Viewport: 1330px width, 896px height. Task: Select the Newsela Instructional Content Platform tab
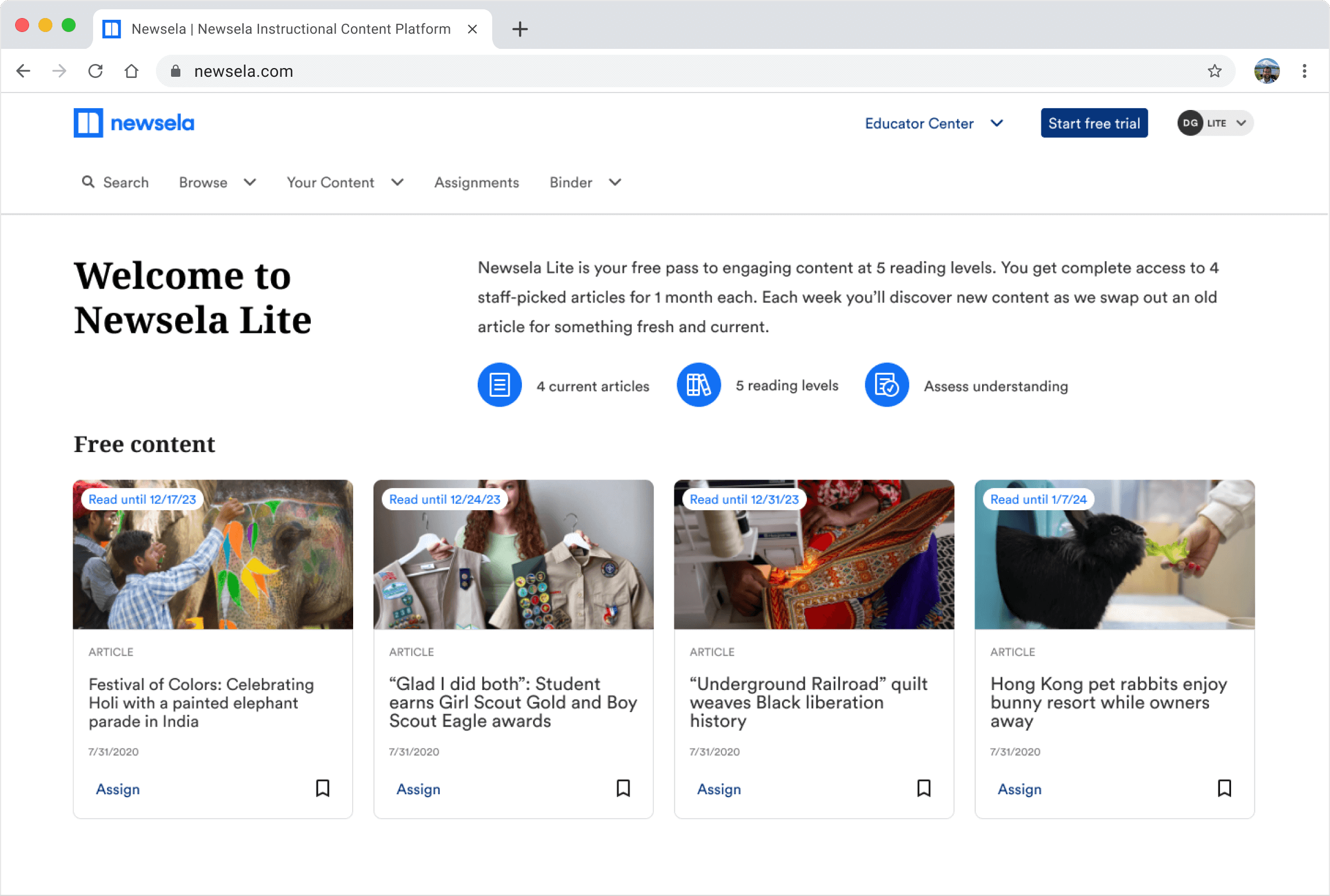pyautogui.click(x=291, y=29)
